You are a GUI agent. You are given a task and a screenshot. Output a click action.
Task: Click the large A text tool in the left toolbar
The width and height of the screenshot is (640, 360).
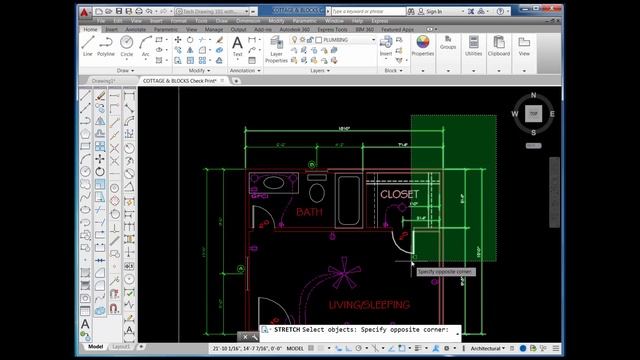85,324
